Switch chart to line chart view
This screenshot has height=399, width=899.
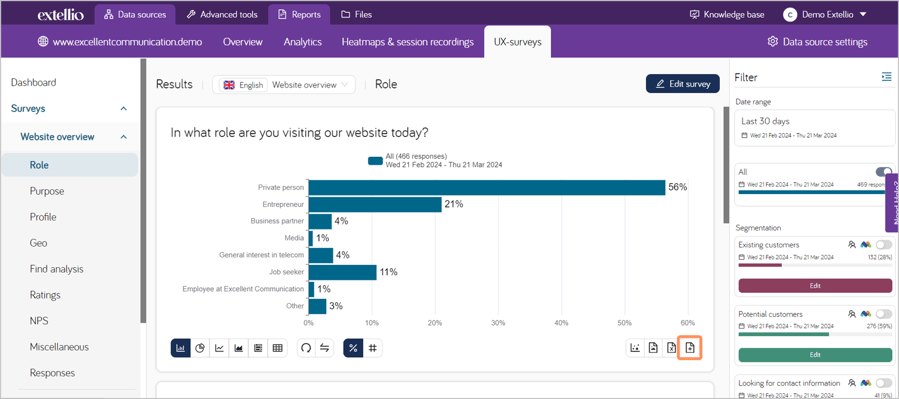coord(219,348)
